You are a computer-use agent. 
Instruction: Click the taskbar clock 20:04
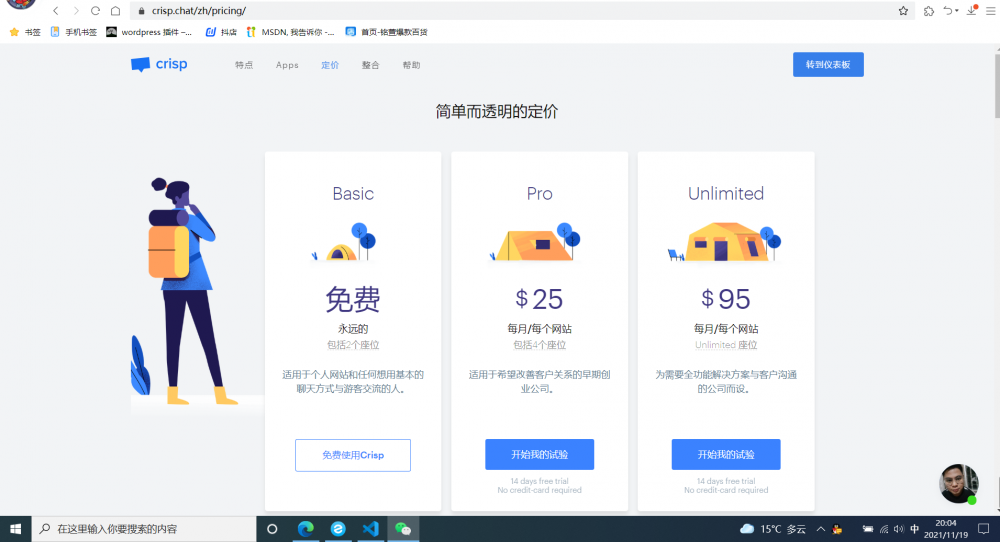tap(946, 523)
